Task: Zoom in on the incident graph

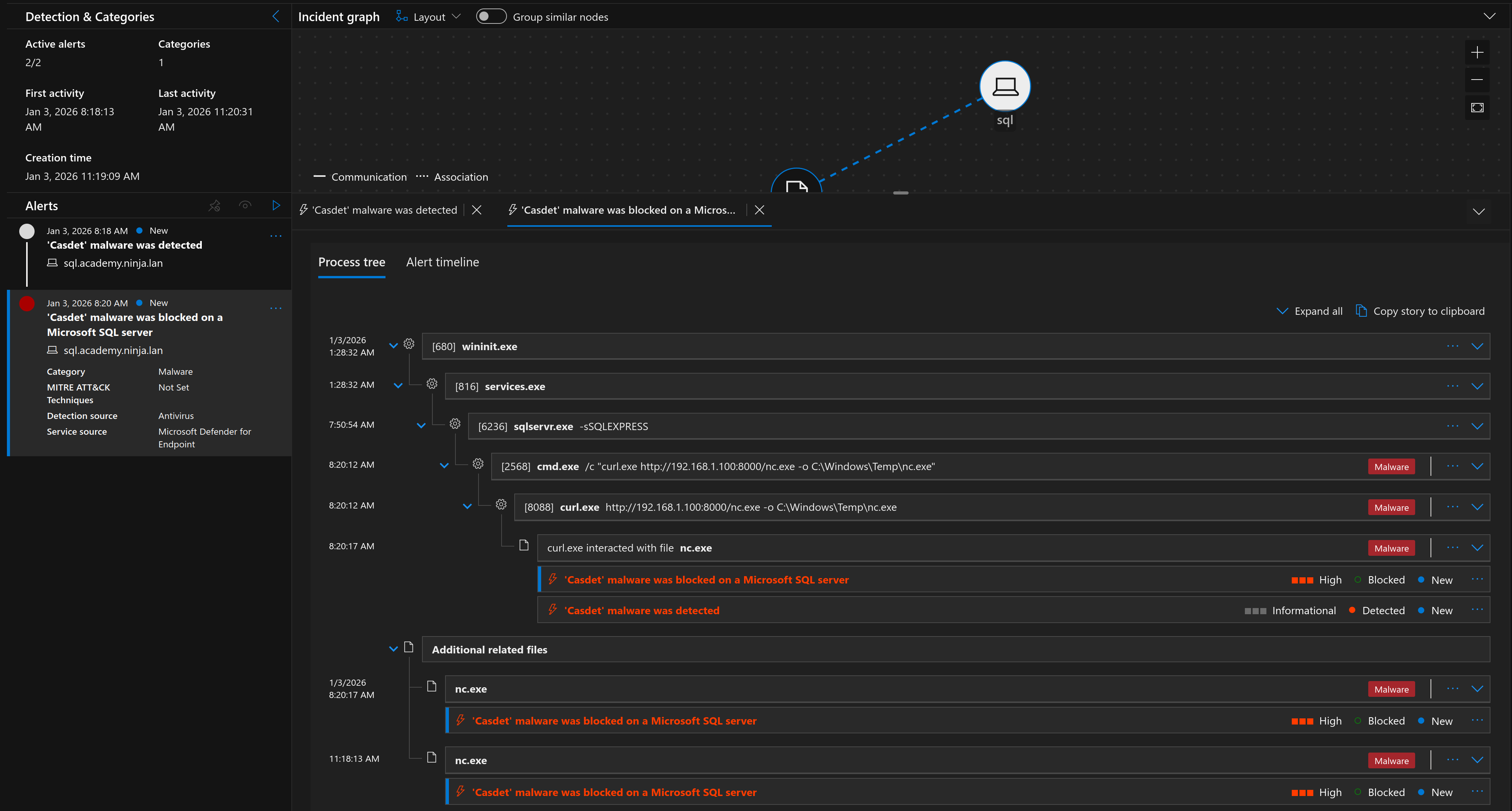Action: pyautogui.click(x=1477, y=52)
